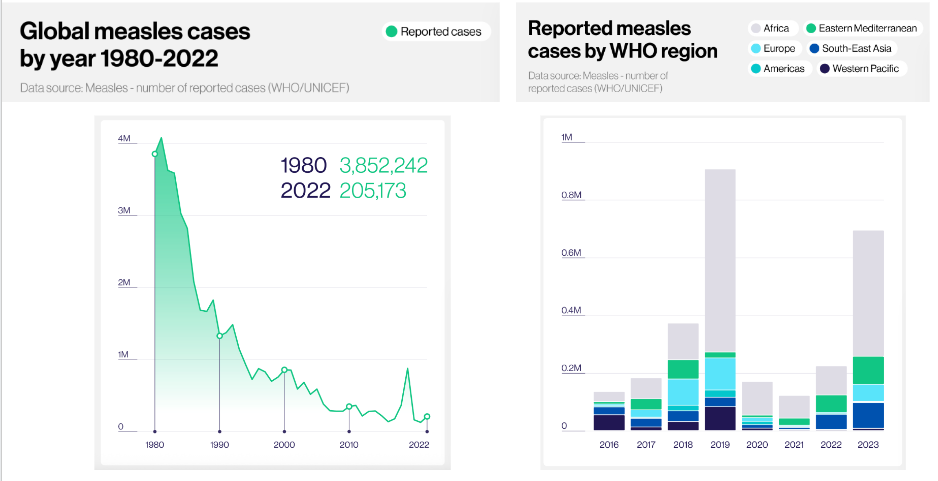
Task: Select the 2000 data point on line chart
Action: click(284, 370)
